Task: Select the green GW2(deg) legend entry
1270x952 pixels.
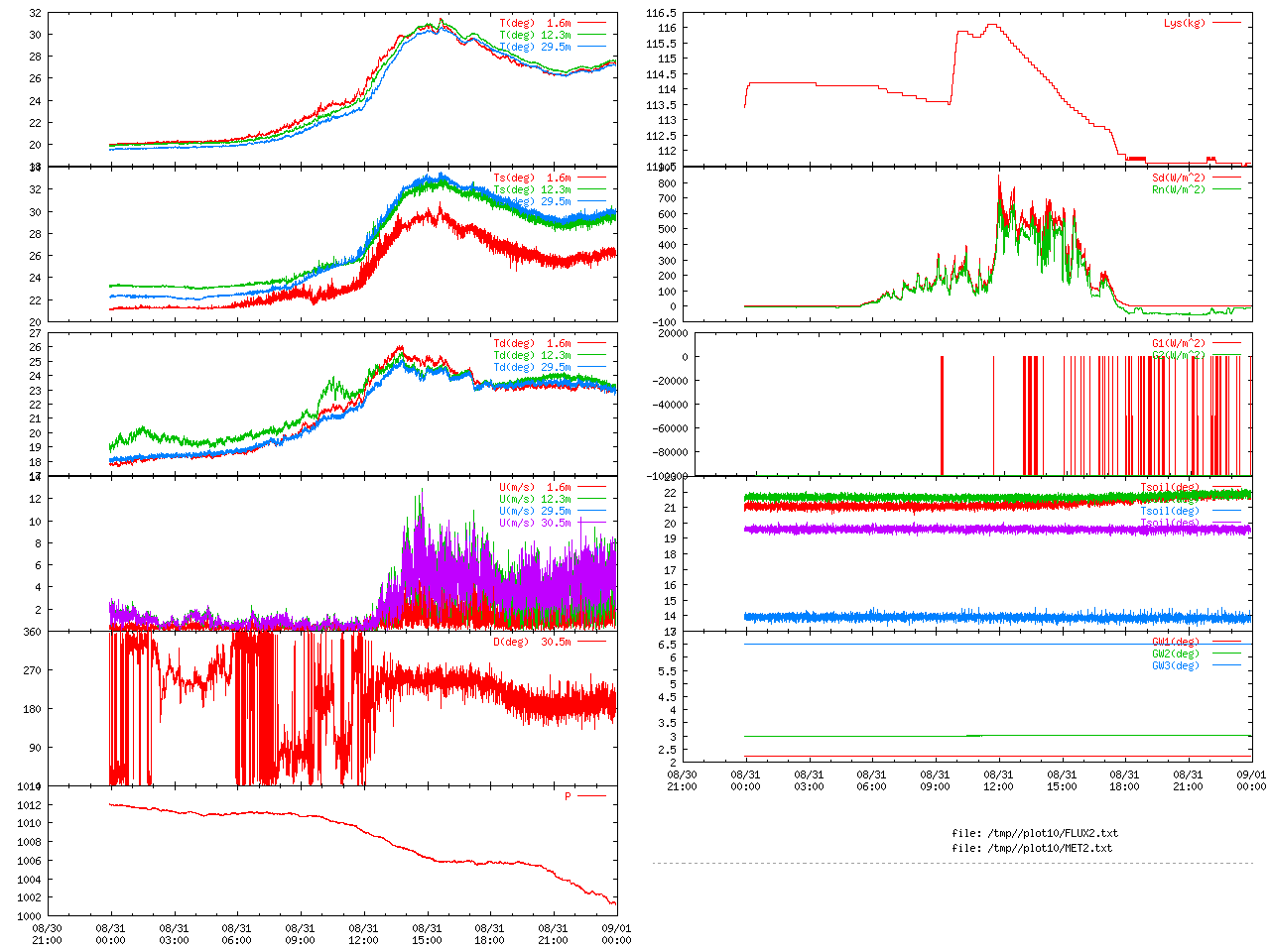Action: (1175, 654)
